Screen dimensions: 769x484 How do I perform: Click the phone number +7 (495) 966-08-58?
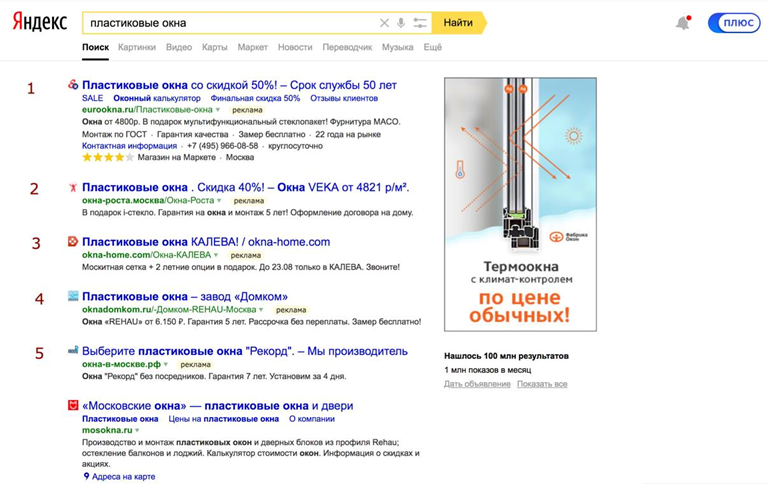pos(223,146)
